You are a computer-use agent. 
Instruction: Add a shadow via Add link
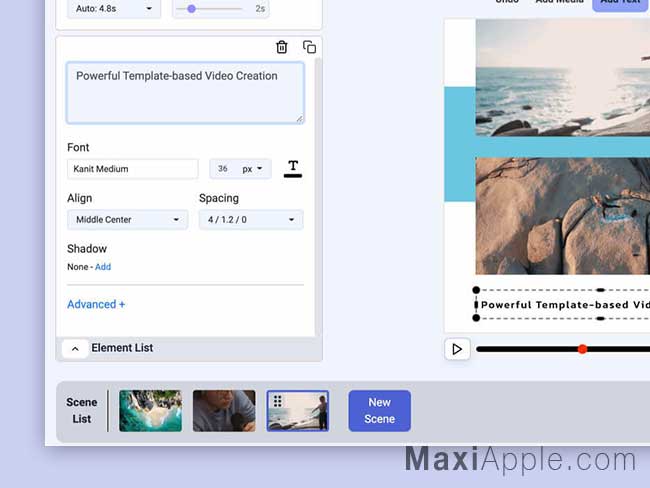103,267
